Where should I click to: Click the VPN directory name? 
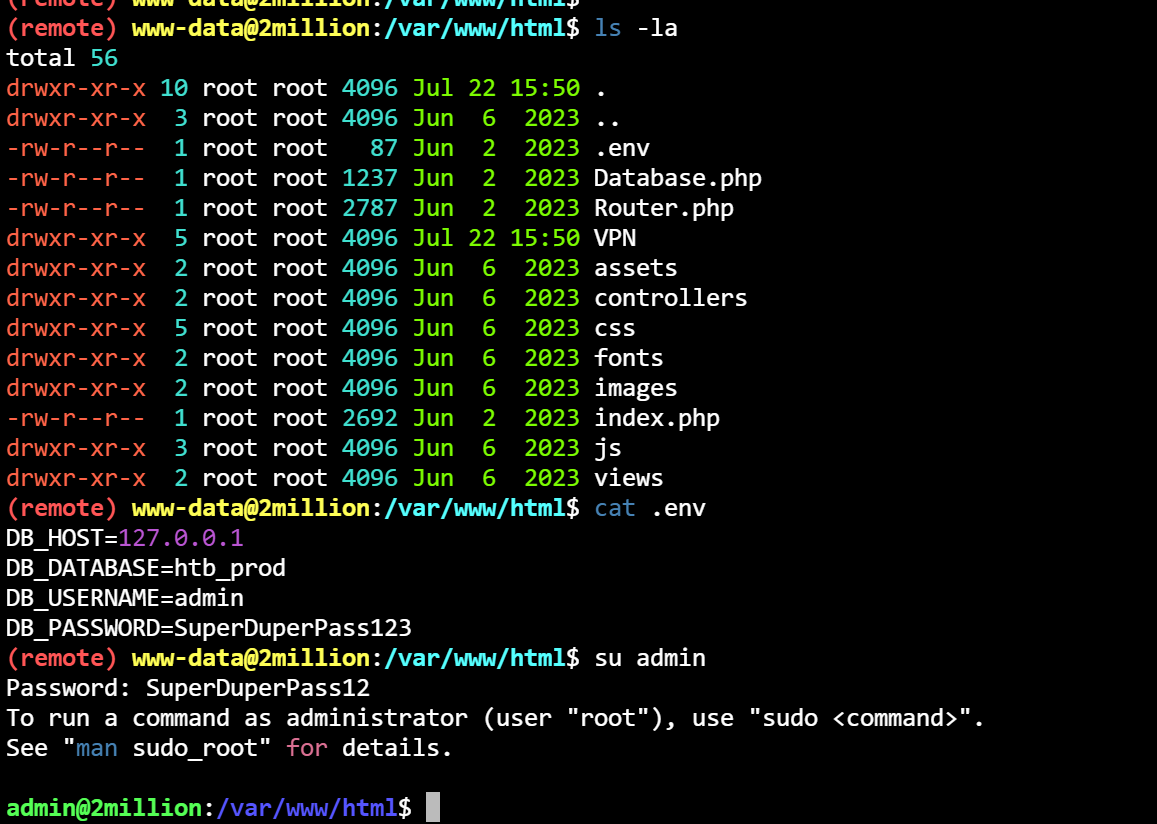click(x=615, y=238)
